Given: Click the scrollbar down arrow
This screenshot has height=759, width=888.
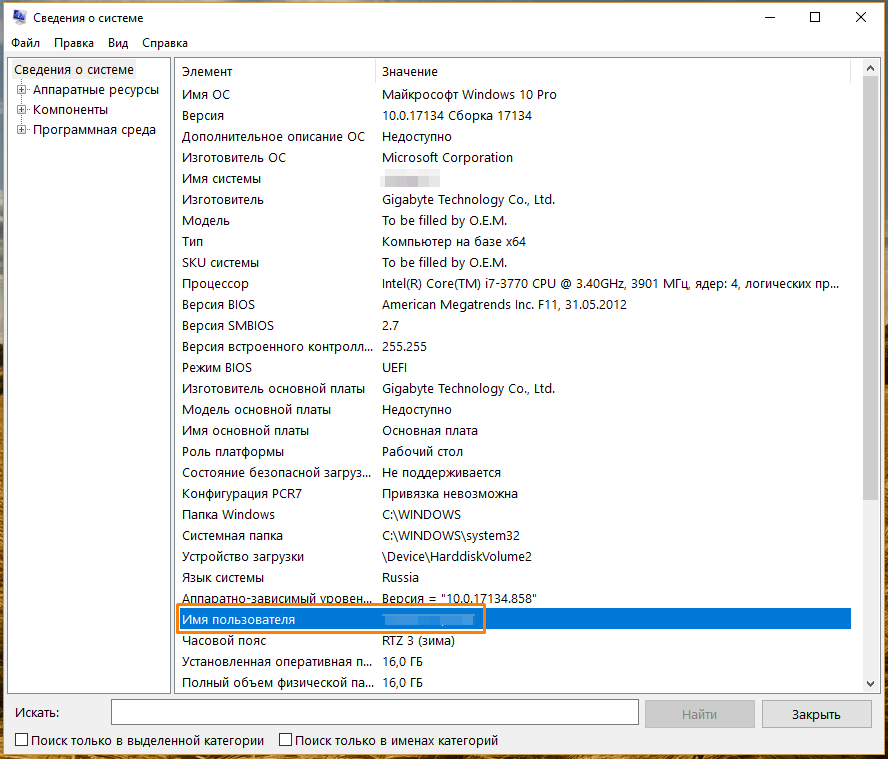Looking at the screenshot, I should click(870, 684).
